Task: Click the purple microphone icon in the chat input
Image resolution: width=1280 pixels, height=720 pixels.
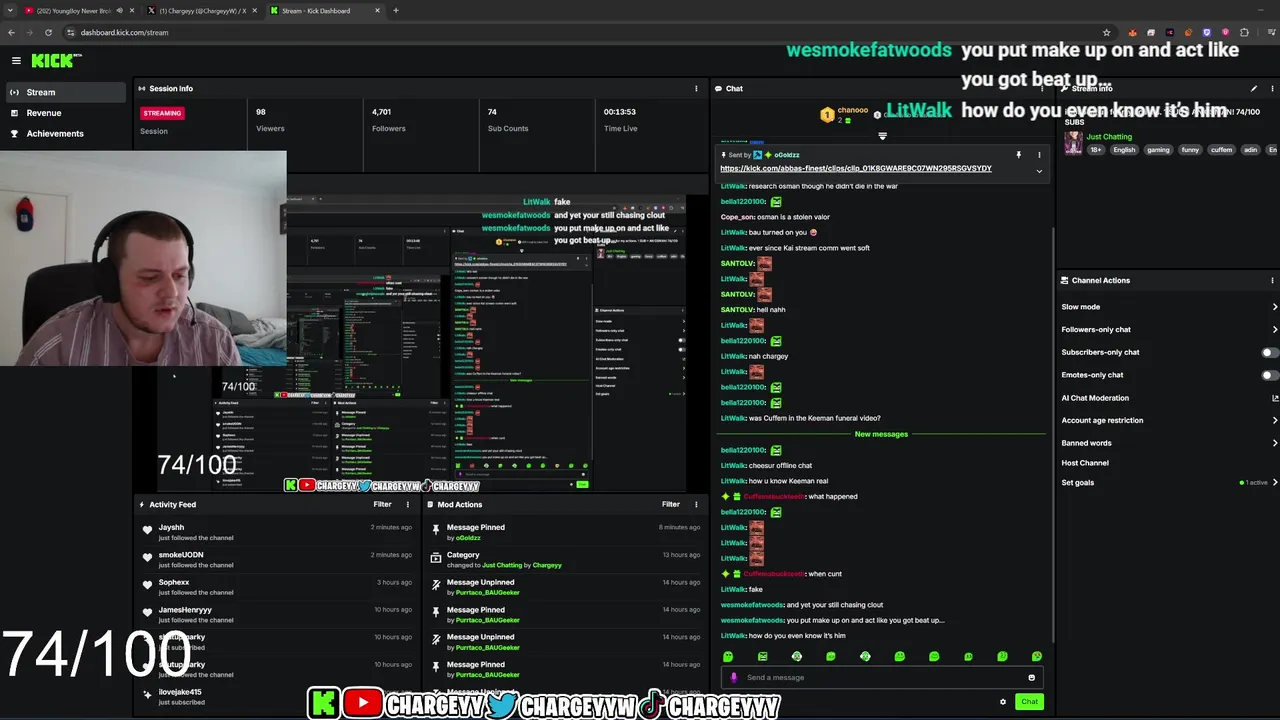Action: click(x=734, y=677)
